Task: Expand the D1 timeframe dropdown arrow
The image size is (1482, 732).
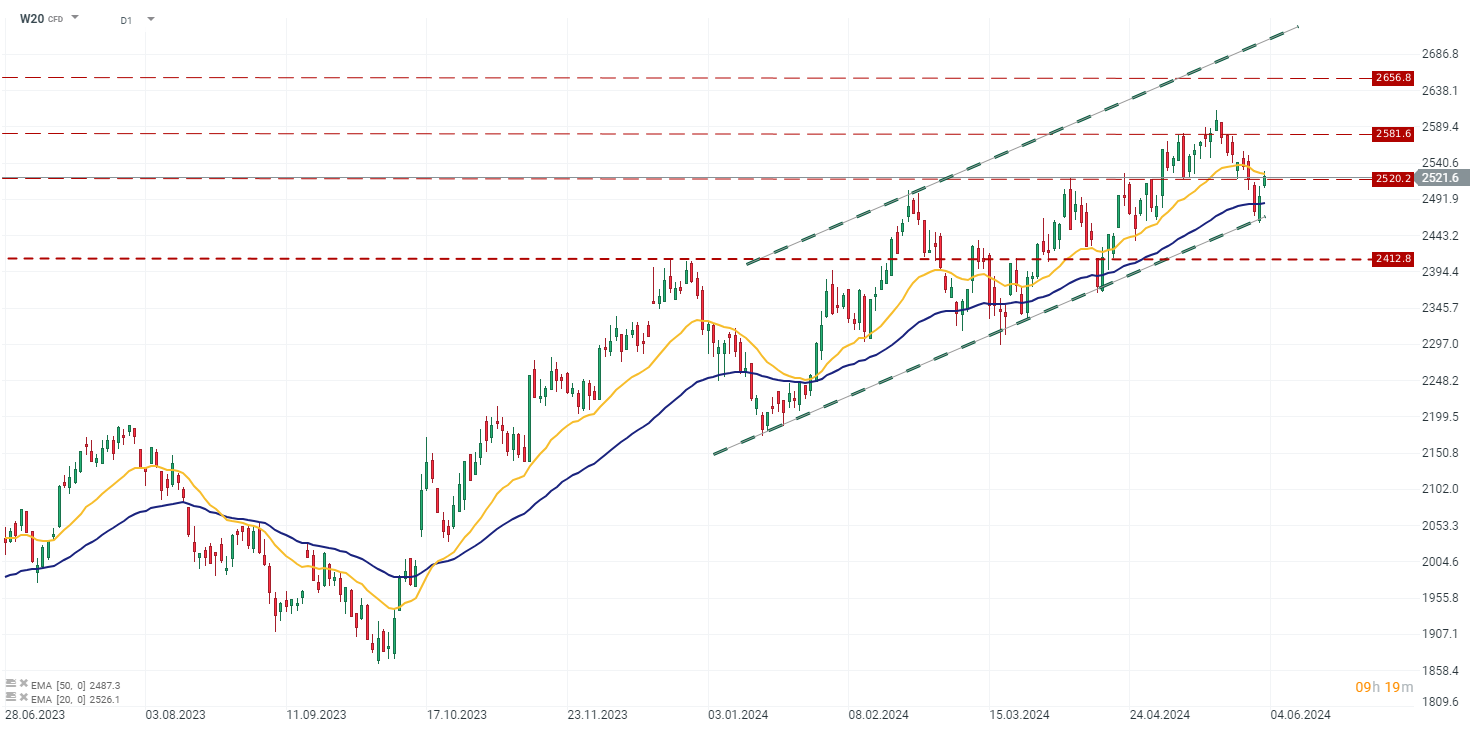Action: coord(150,19)
